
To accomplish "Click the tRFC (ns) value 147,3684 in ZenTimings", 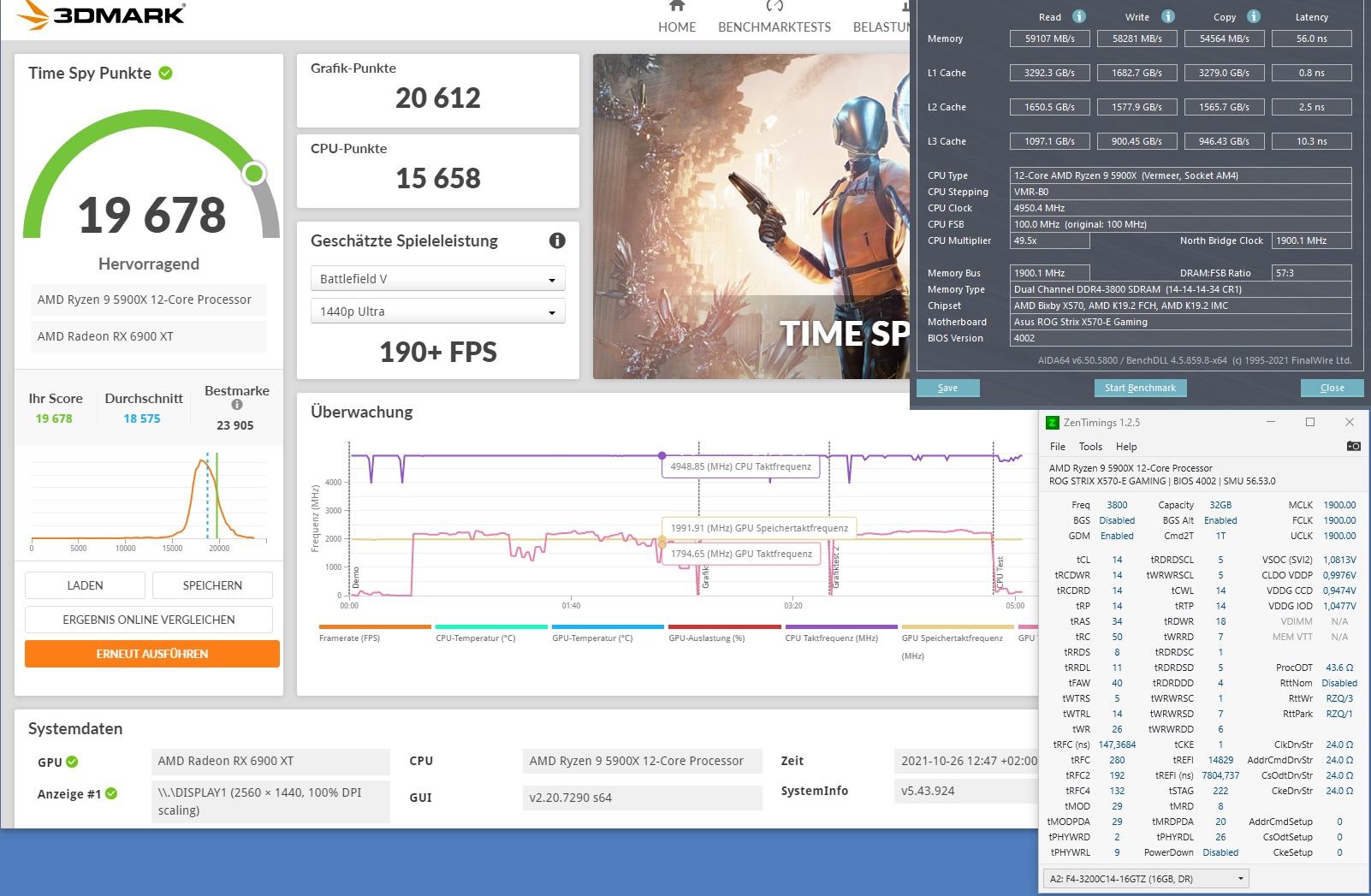I will click(x=1117, y=745).
